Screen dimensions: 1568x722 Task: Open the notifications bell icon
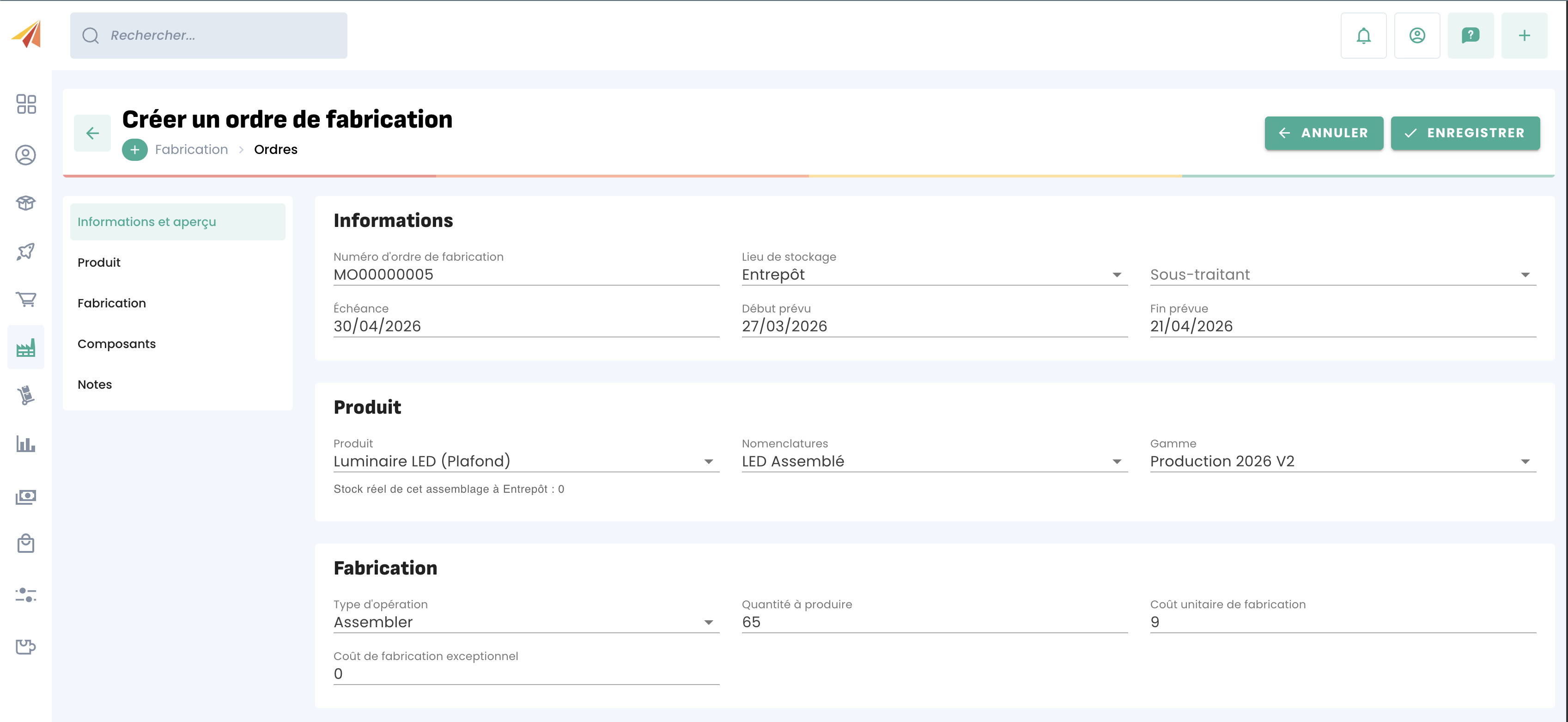1363,36
